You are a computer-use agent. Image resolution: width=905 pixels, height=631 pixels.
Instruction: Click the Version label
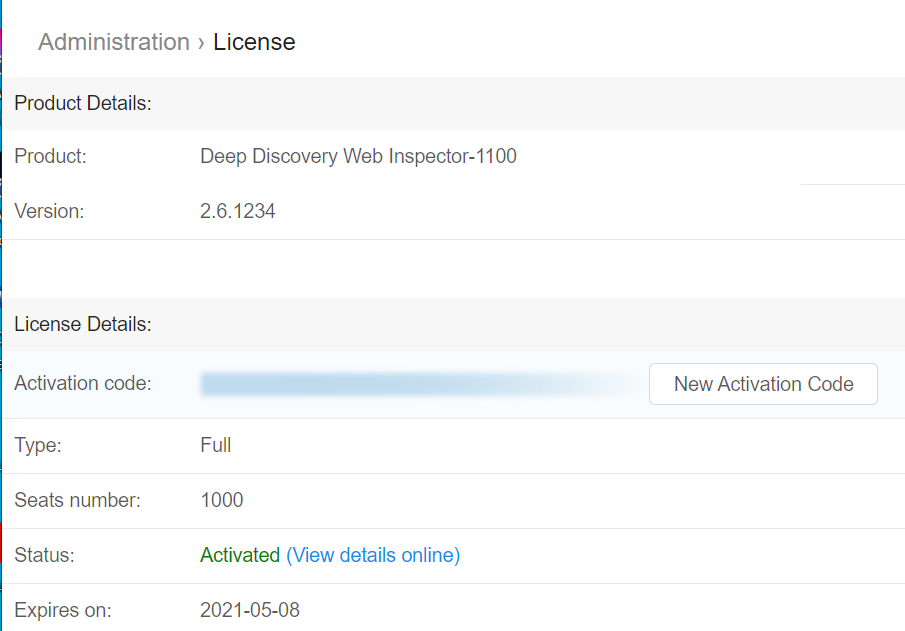click(49, 211)
